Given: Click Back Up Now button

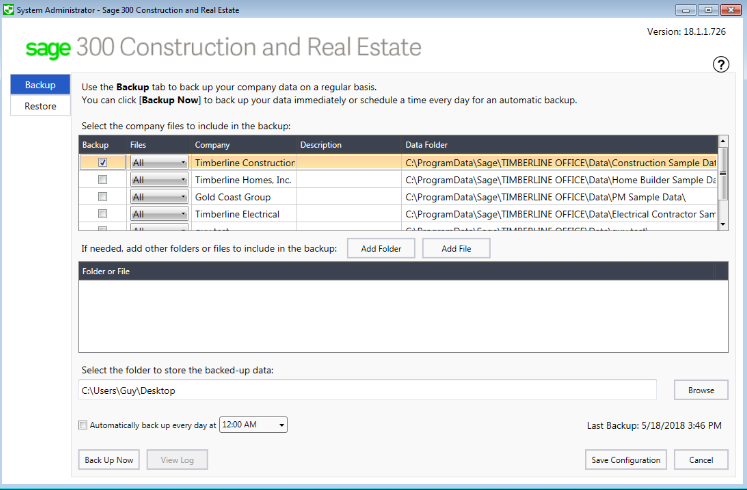Looking at the screenshot, I should [109, 460].
